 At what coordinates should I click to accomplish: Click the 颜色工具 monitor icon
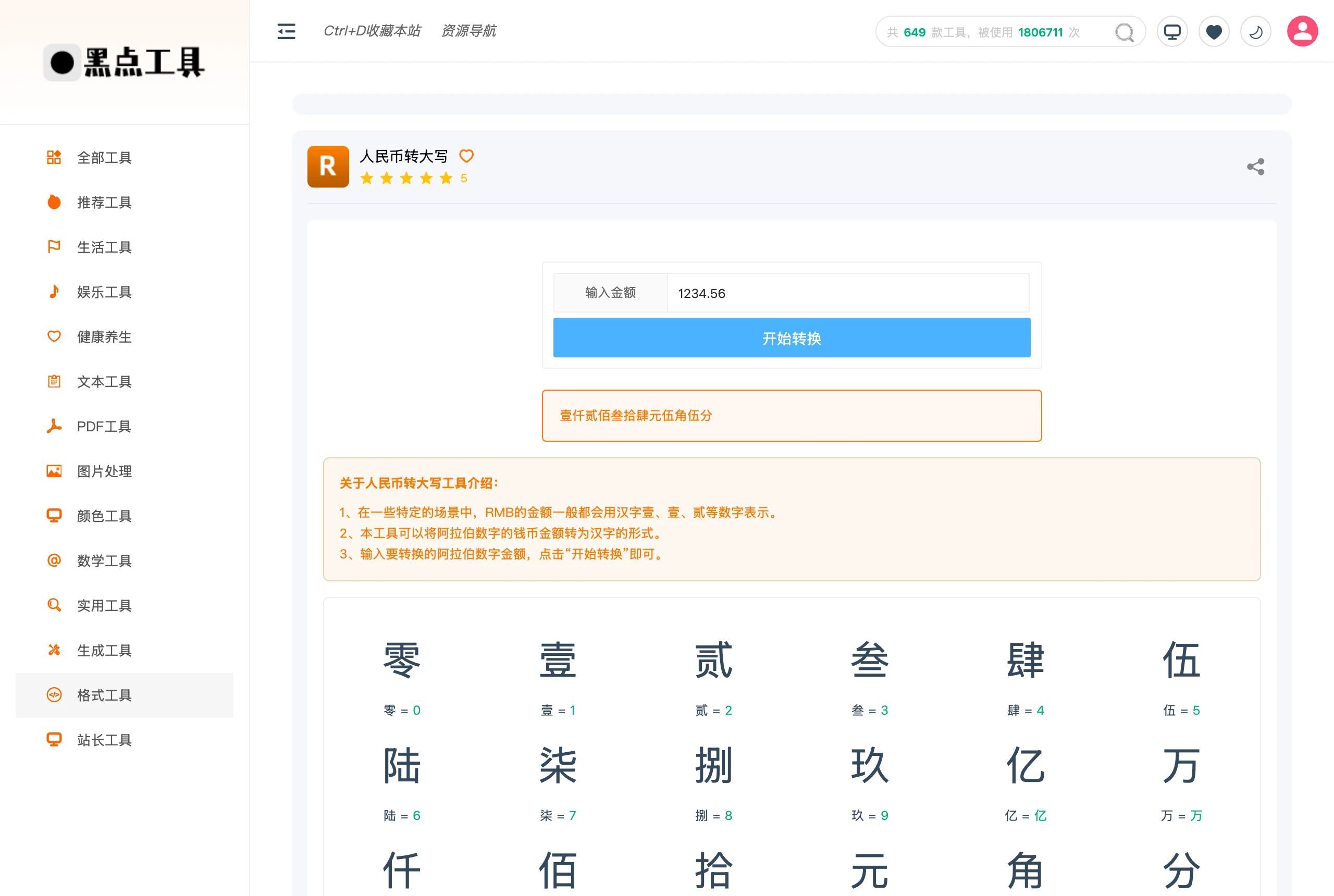pyautogui.click(x=54, y=515)
